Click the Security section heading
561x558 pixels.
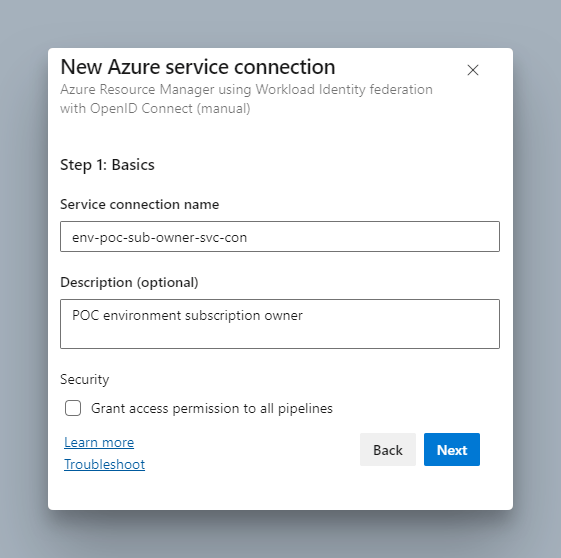(x=85, y=380)
